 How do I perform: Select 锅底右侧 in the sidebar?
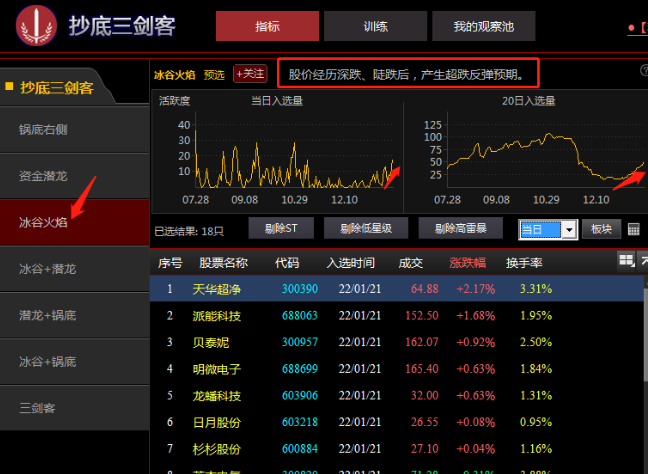click(74, 130)
